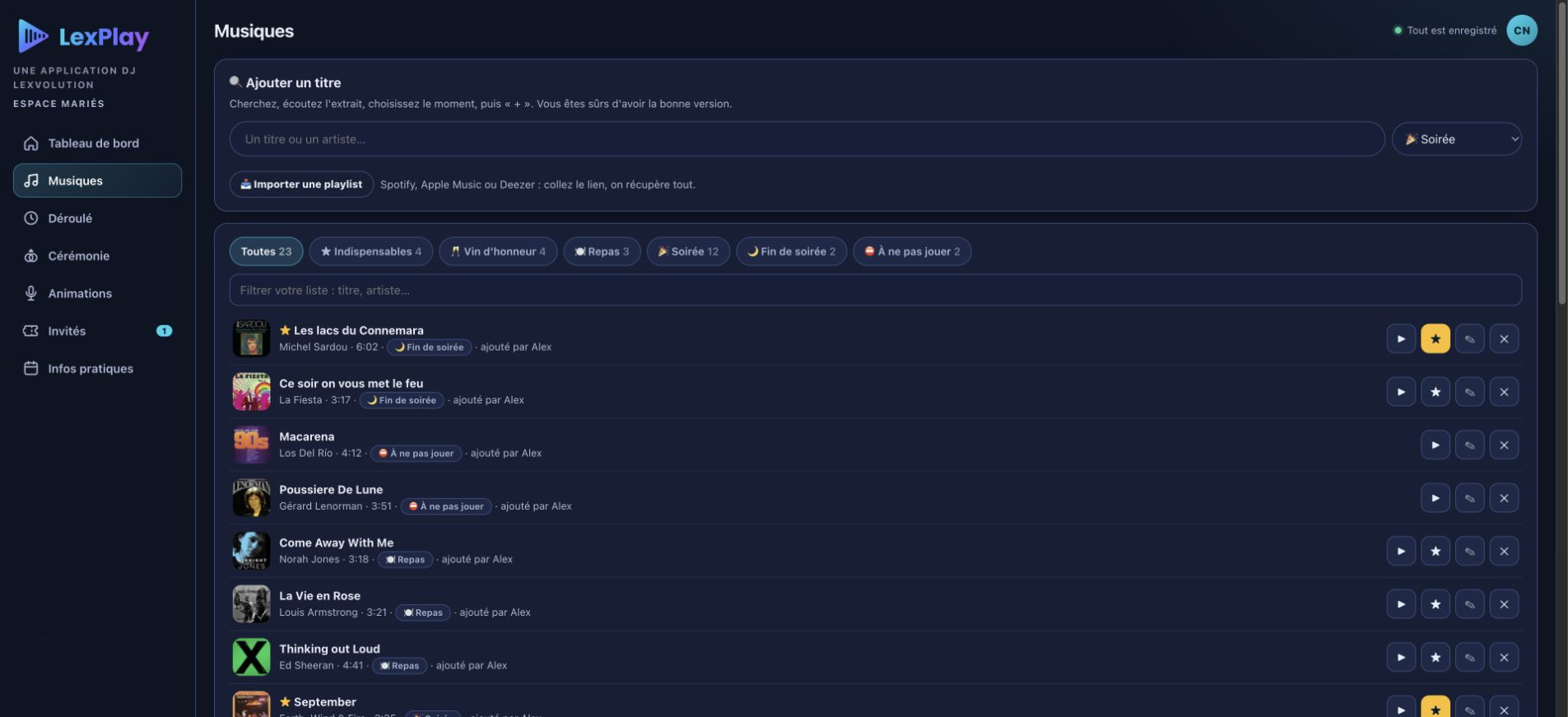Edit Come Away With Me
1568x717 pixels.
(x=1470, y=551)
